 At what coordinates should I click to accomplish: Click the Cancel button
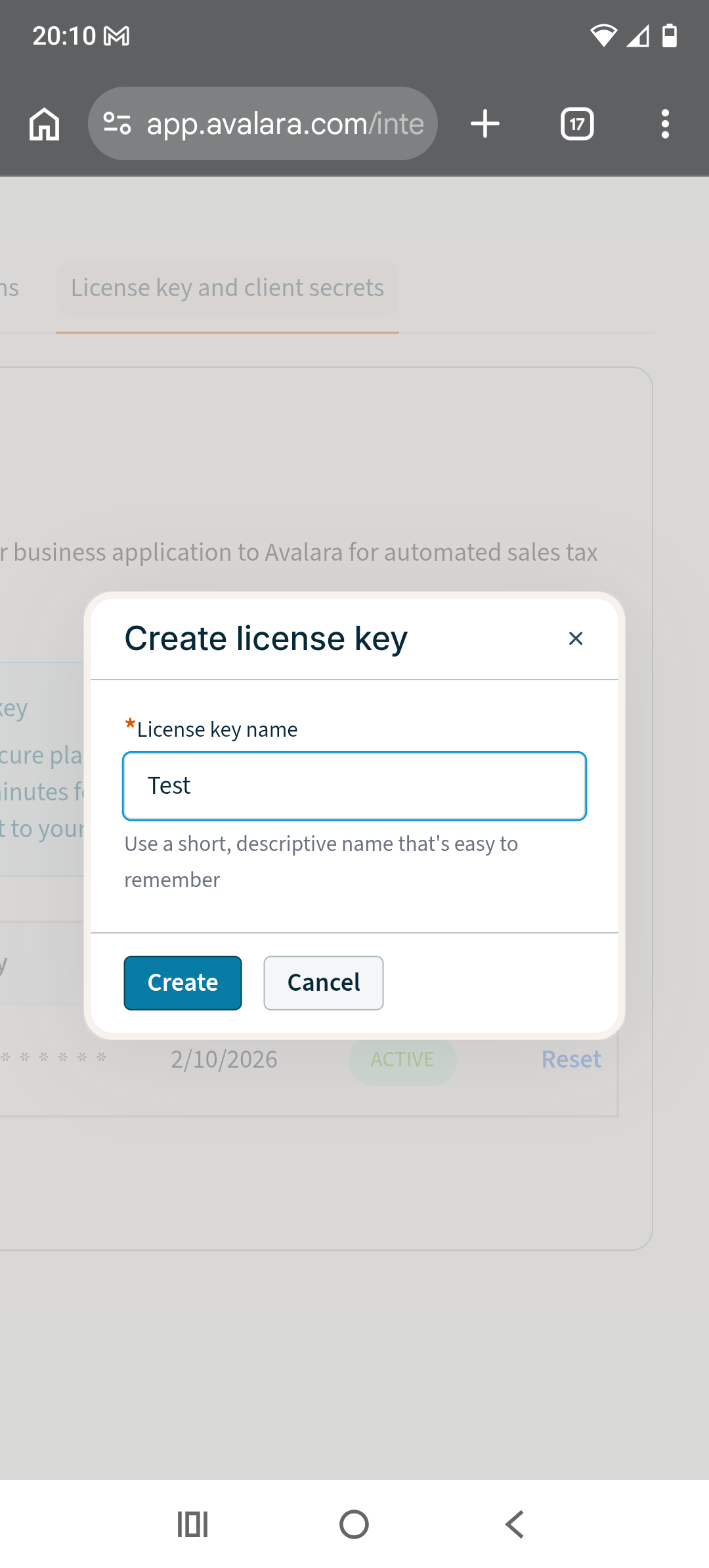click(x=324, y=983)
